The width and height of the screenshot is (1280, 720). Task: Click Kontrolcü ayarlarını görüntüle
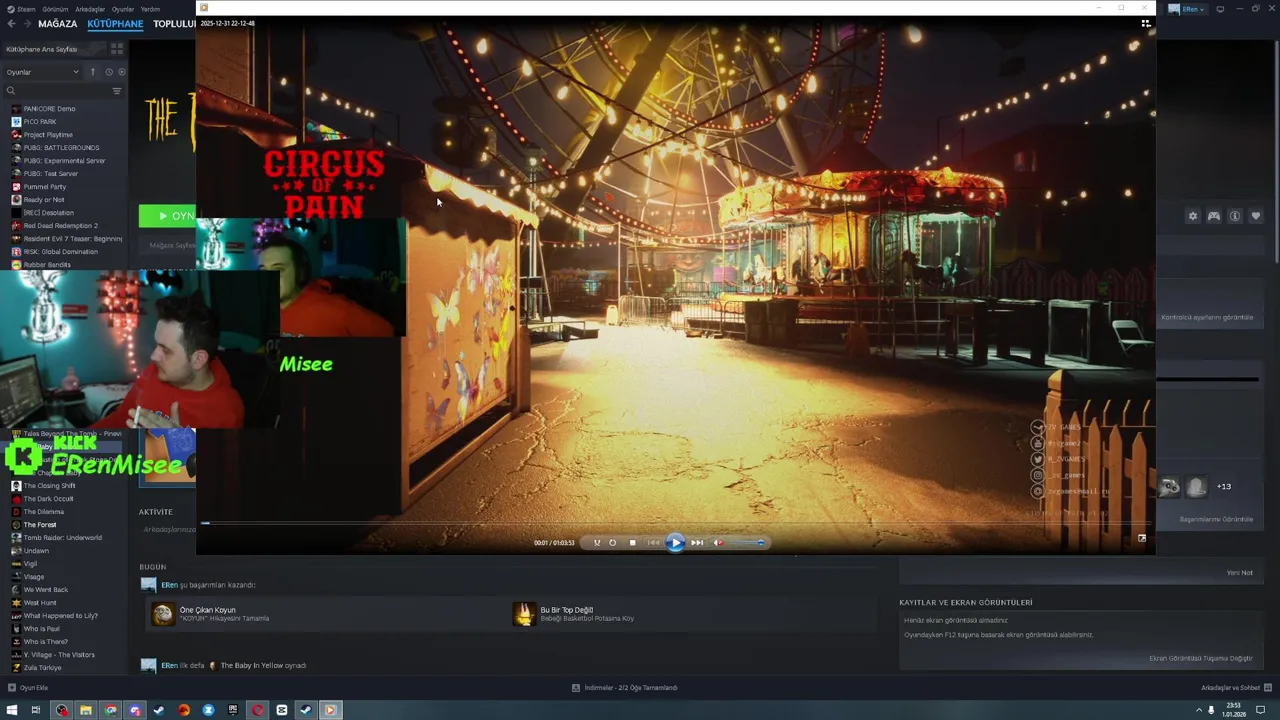pos(1207,317)
